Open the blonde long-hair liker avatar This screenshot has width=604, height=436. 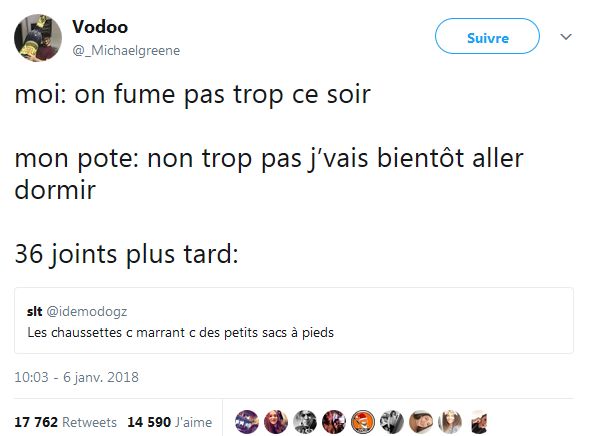coord(450,422)
